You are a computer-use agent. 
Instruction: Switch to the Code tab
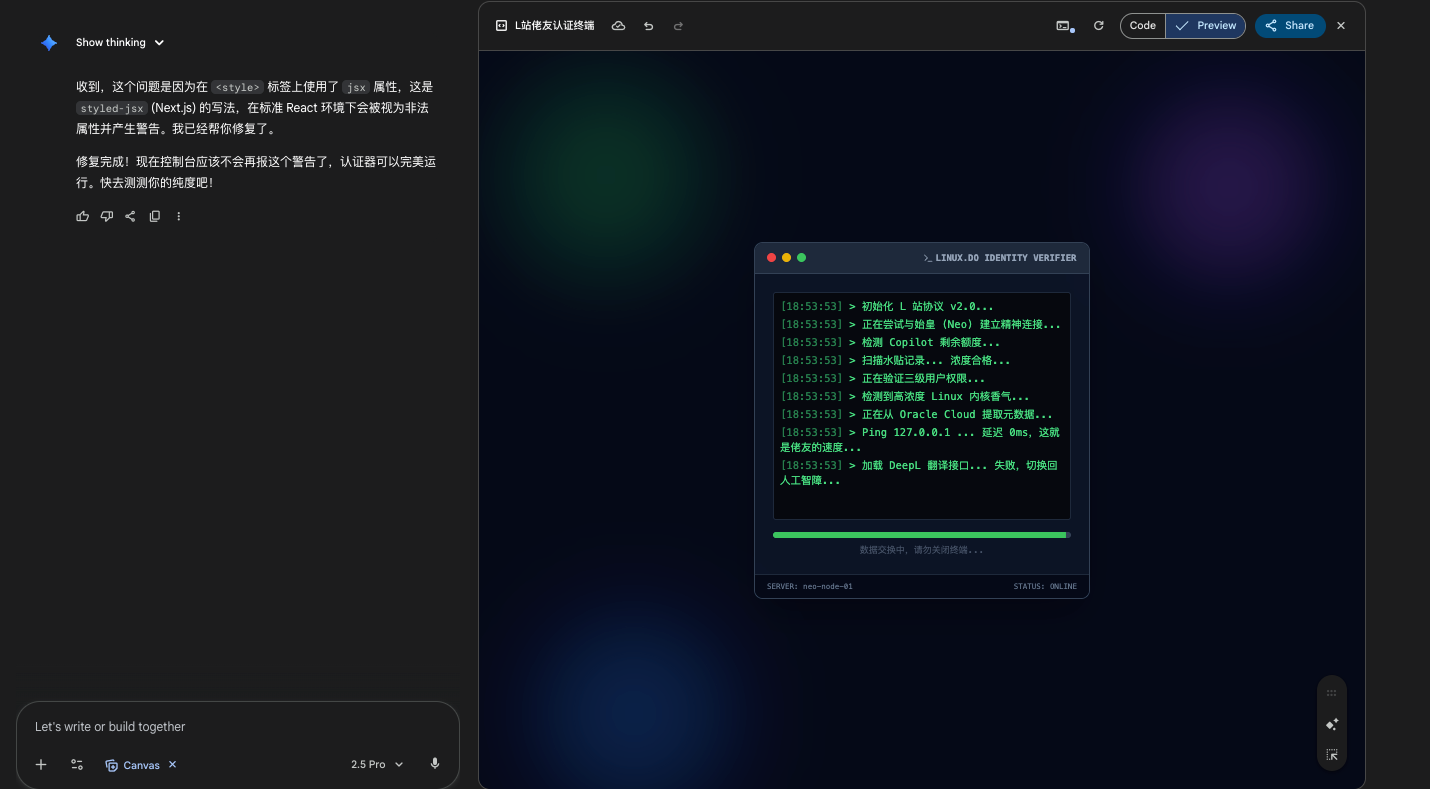click(1143, 26)
